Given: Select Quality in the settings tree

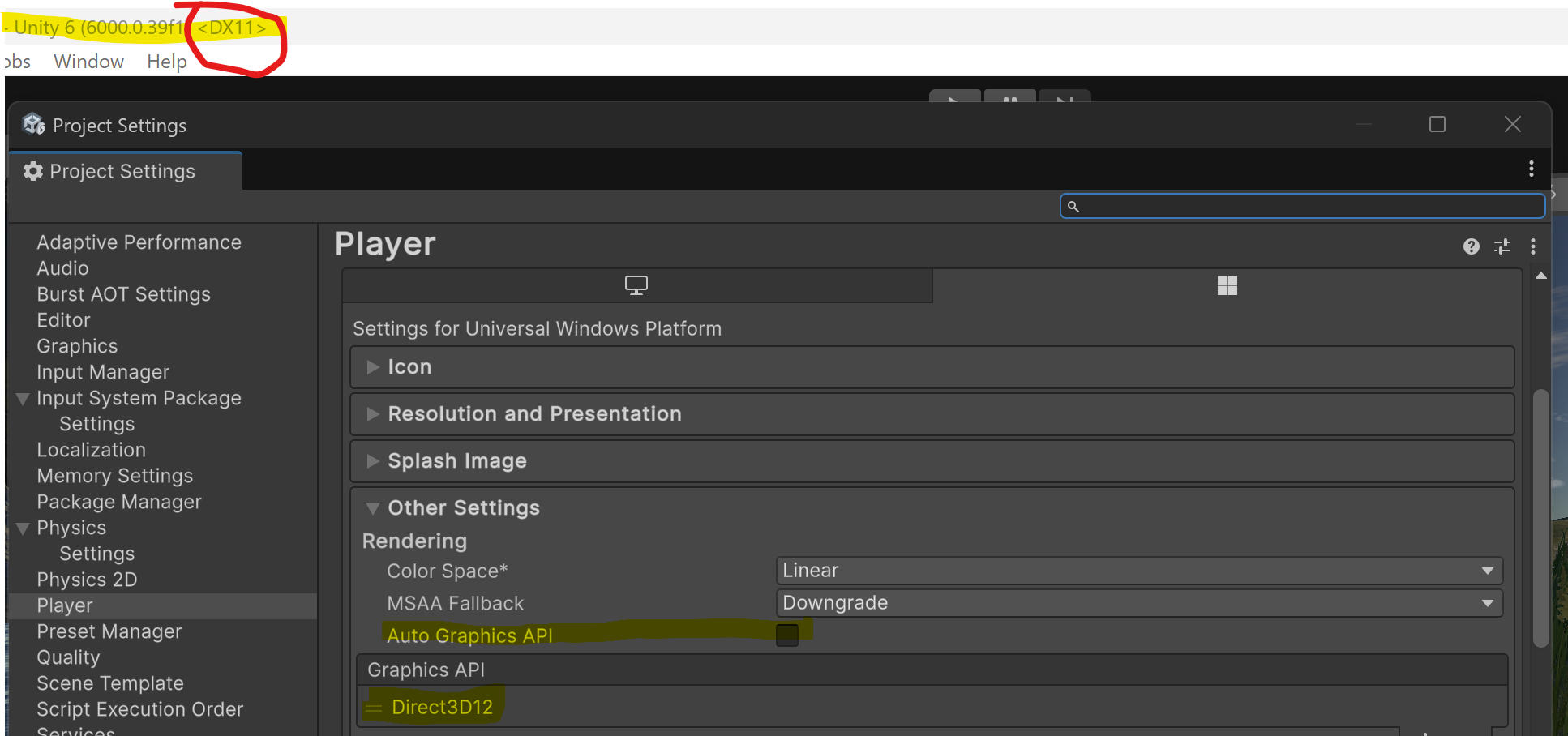Looking at the screenshot, I should click(x=68, y=657).
